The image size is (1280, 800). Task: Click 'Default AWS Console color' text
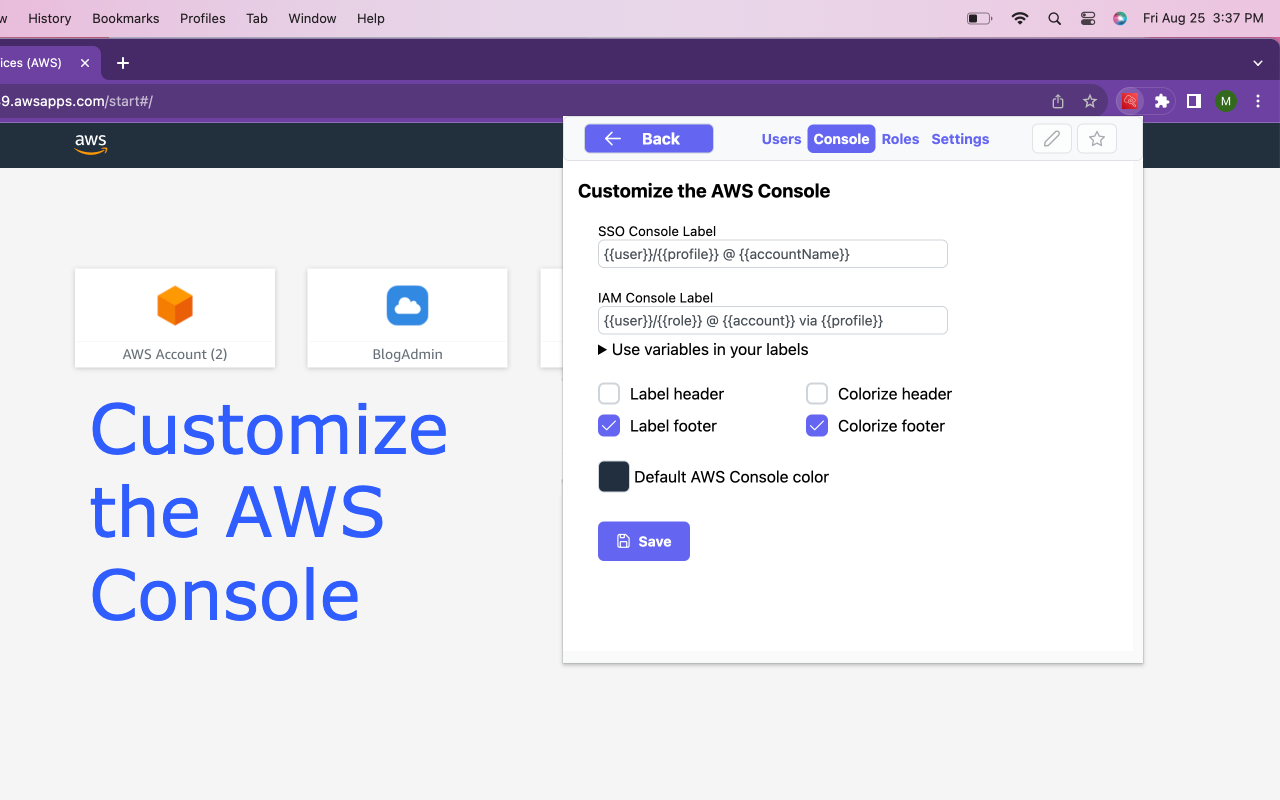(x=731, y=477)
